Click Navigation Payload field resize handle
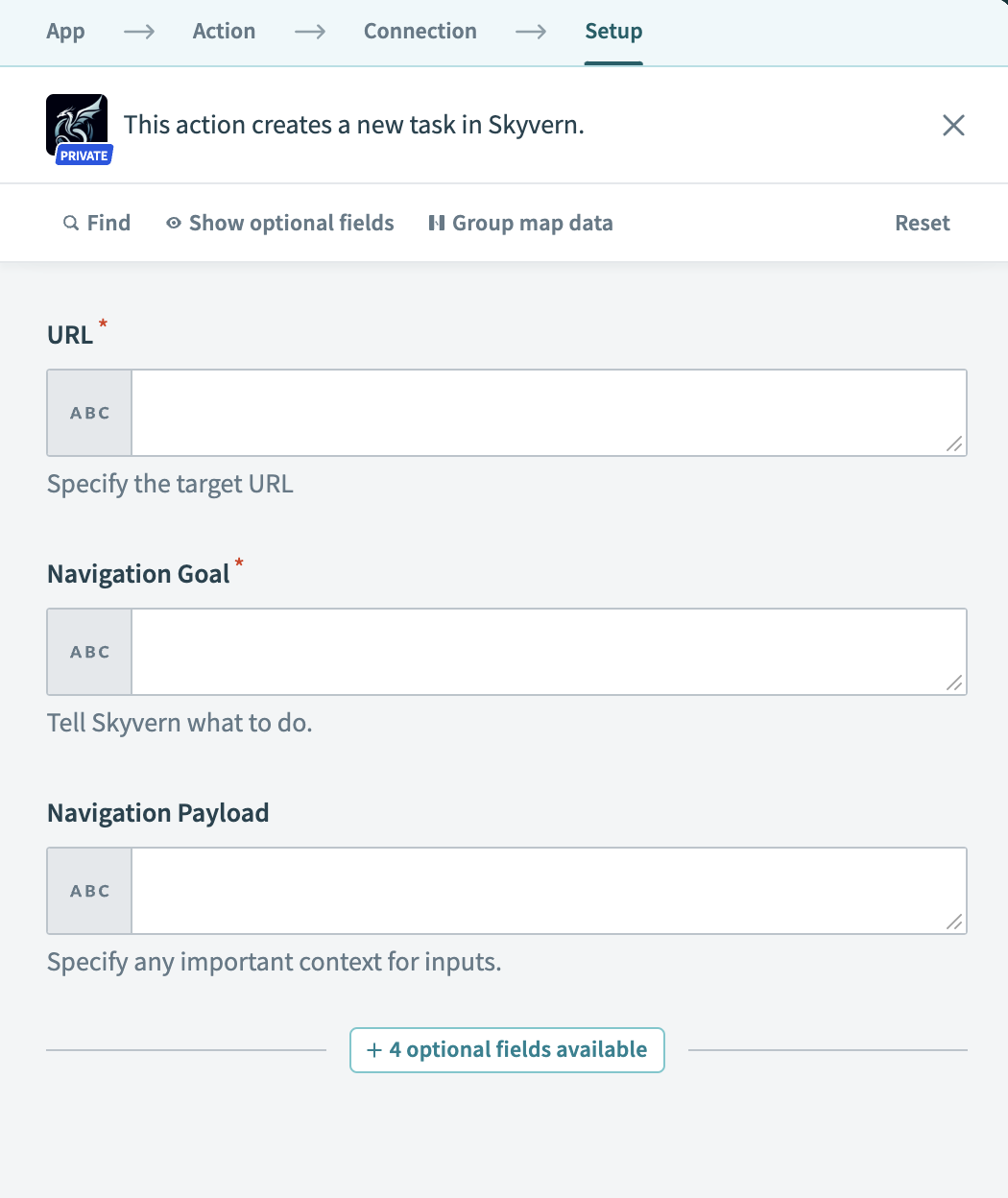This screenshot has height=1198, width=1008. [954, 922]
